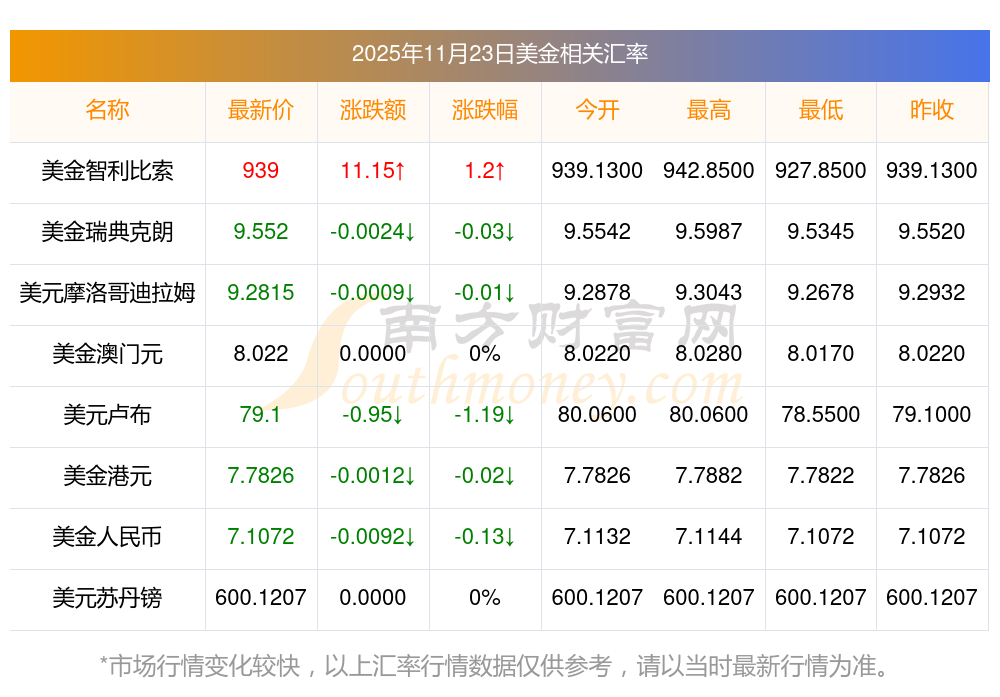Viewport: 1000px width, 697px height.
Task: Select the 美元苏丹镑 row name
Action: coord(107,598)
